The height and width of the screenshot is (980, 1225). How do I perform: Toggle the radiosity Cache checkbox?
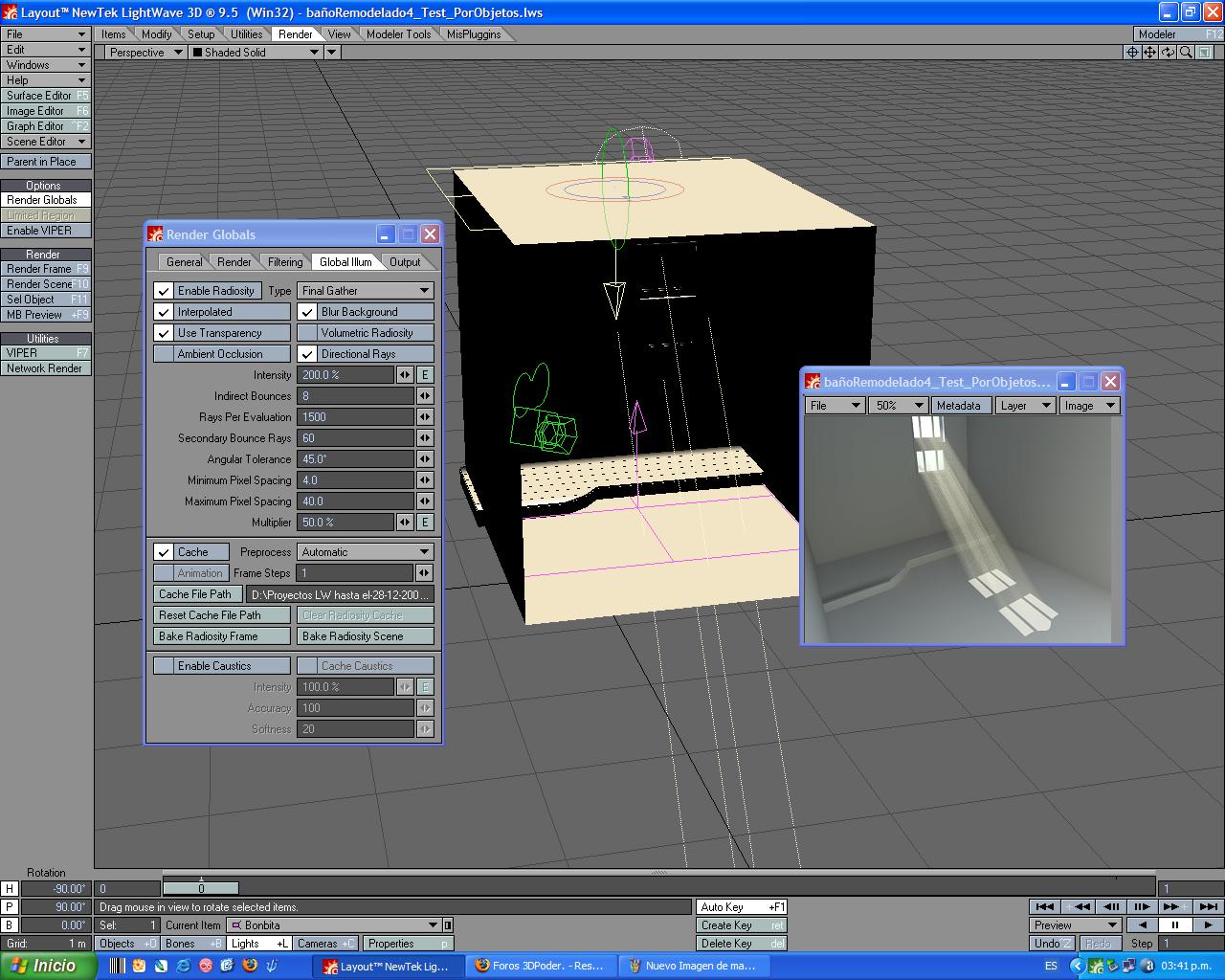pos(164,552)
